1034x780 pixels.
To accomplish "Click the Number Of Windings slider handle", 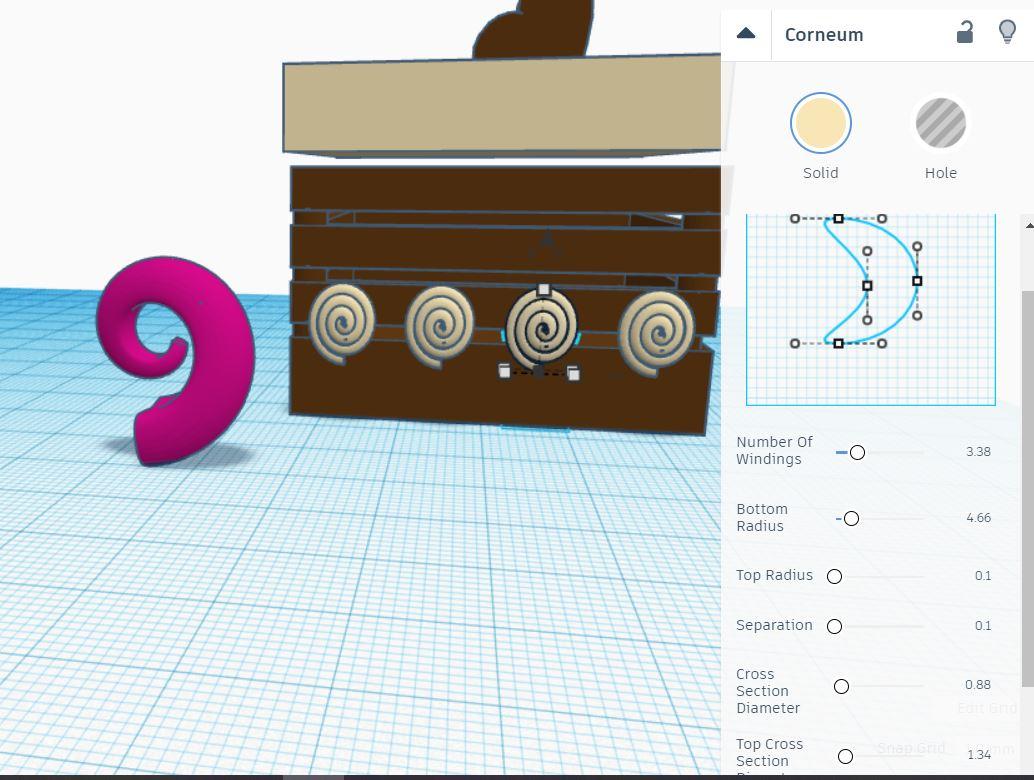I will pos(857,452).
